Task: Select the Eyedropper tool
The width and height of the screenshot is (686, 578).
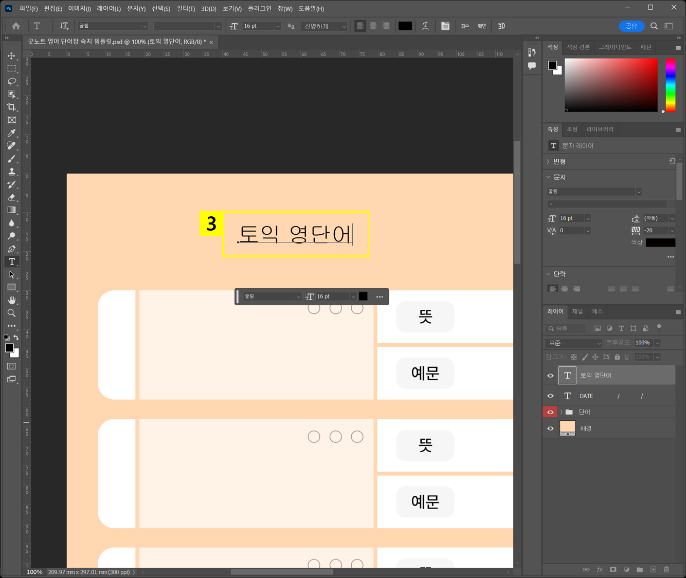Action: 12,133
